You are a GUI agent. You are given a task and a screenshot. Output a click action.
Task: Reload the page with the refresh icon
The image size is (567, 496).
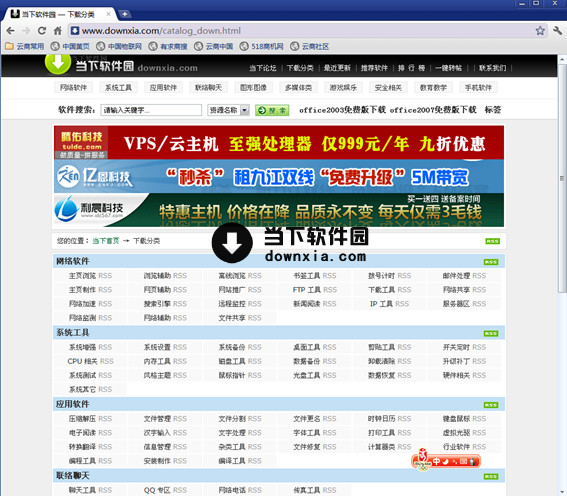pyautogui.click(x=42, y=31)
